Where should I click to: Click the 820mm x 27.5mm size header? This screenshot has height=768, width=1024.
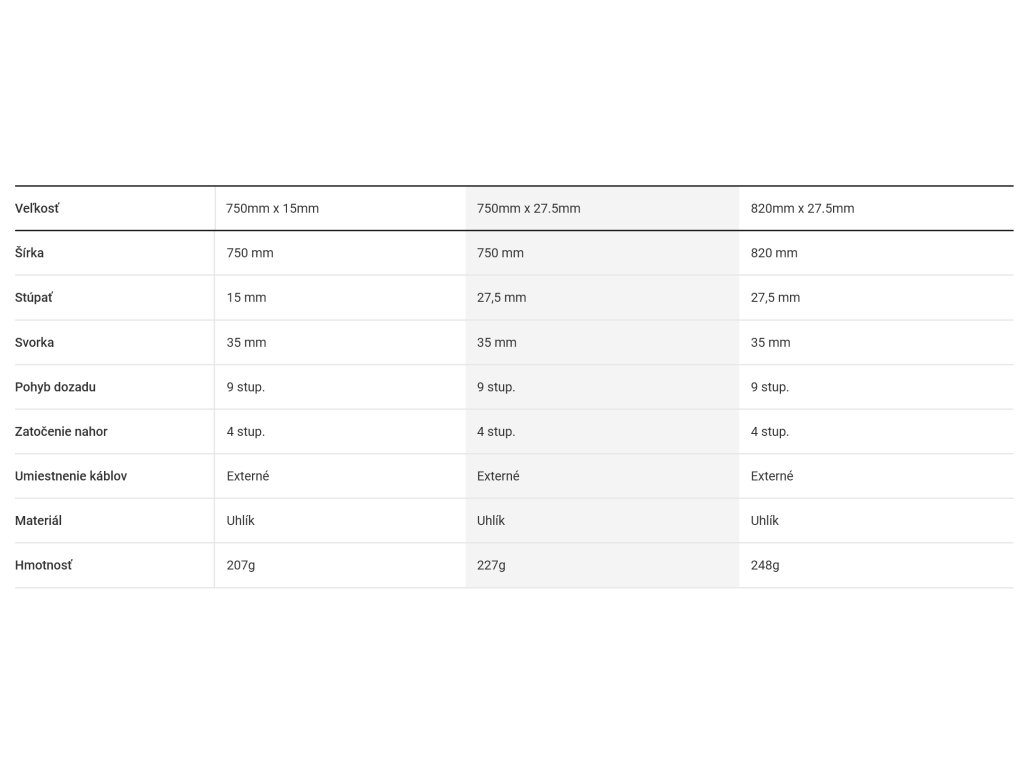802,209
